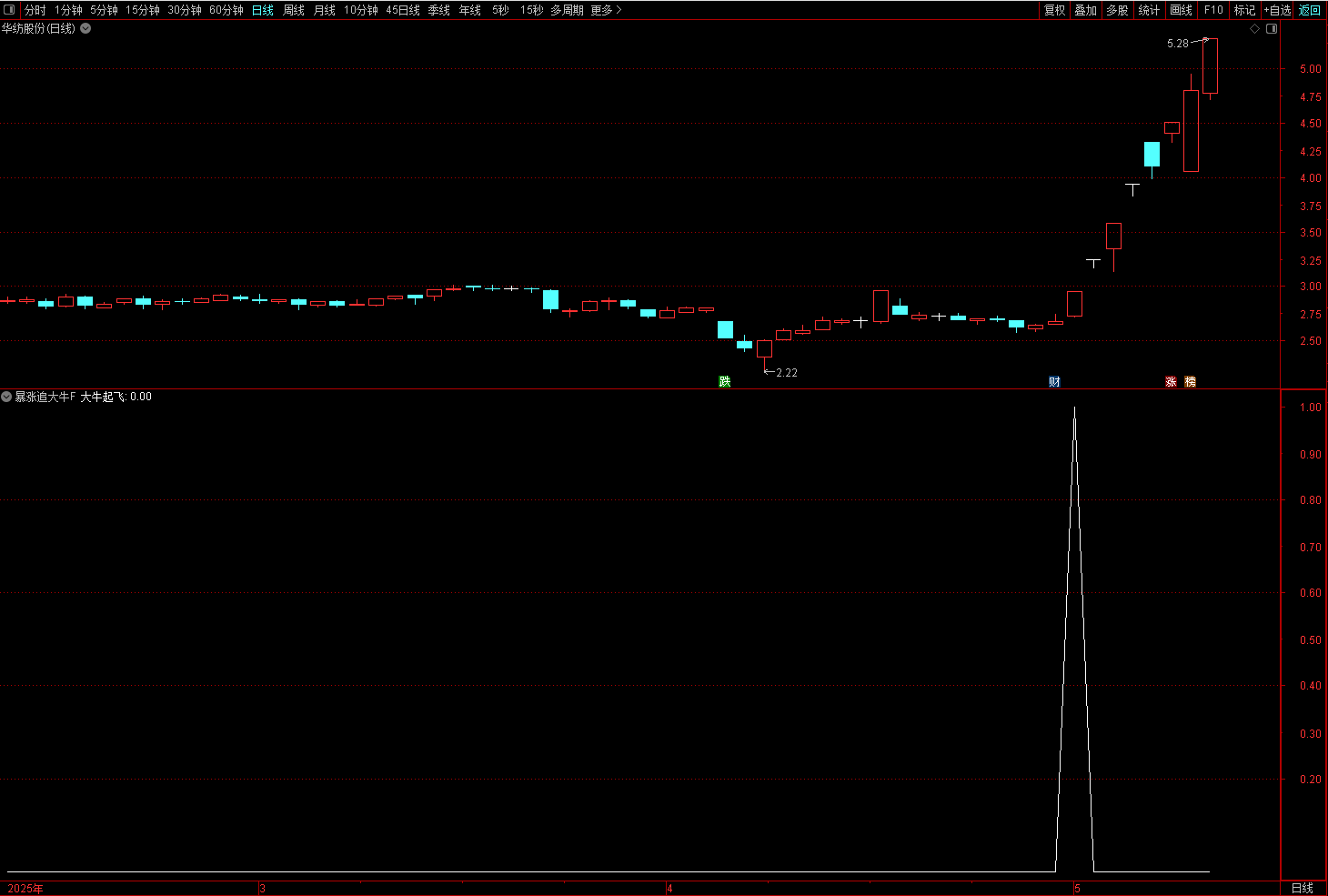This screenshot has height=896, width=1328.
Task: Select the 45日线 period
Action: coord(403,10)
